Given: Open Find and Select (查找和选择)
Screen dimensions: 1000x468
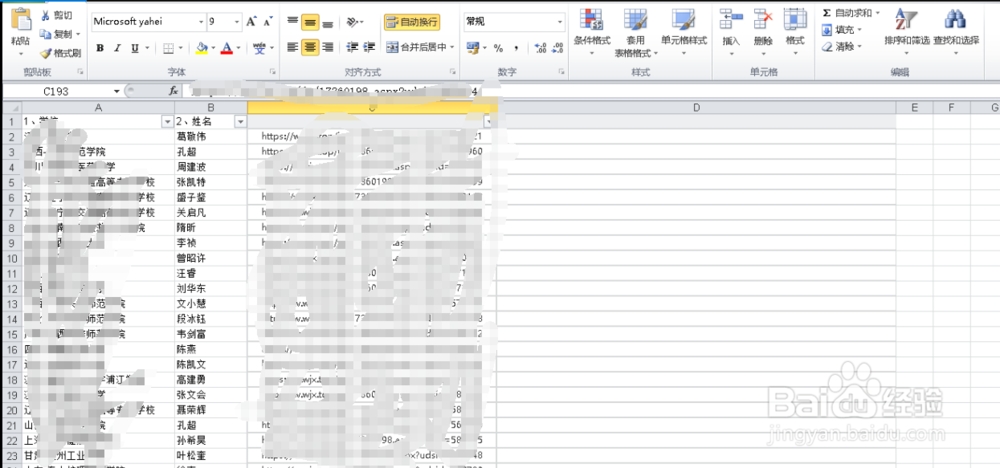Looking at the screenshot, I should [956, 31].
